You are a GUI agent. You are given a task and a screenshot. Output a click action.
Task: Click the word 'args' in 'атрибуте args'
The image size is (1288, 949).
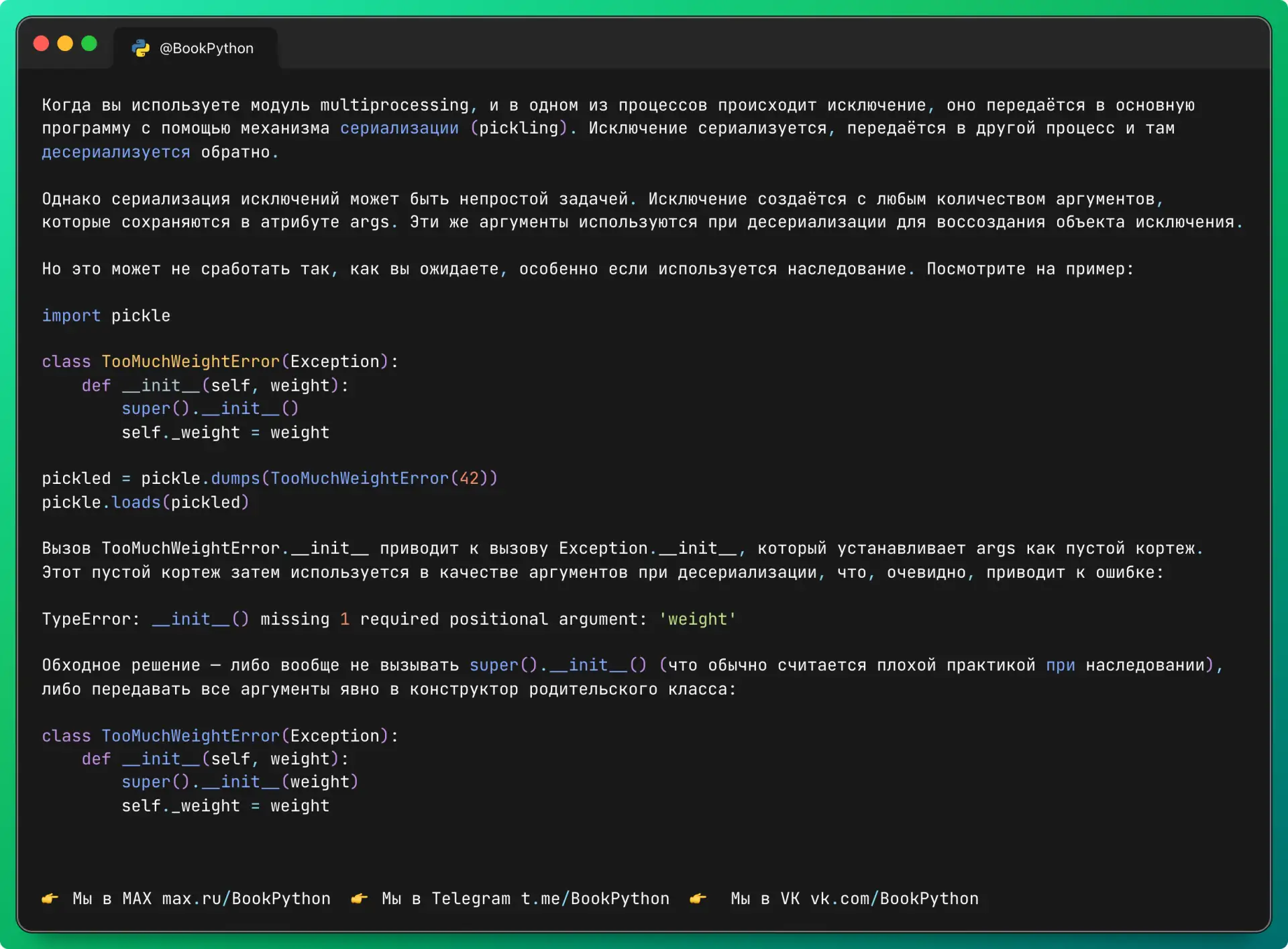click(369, 222)
